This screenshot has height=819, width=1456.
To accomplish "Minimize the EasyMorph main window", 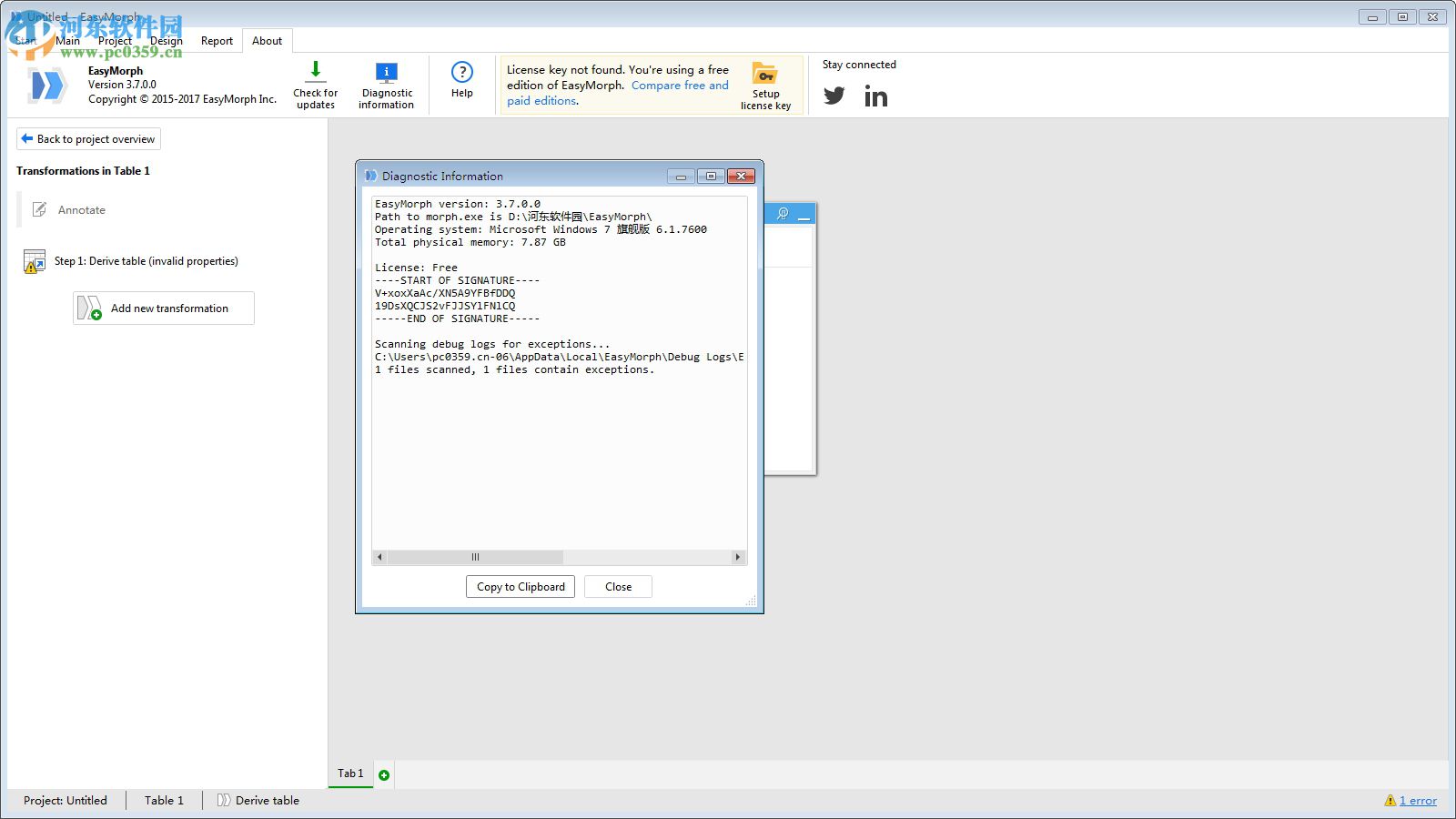I will point(1372,16).
